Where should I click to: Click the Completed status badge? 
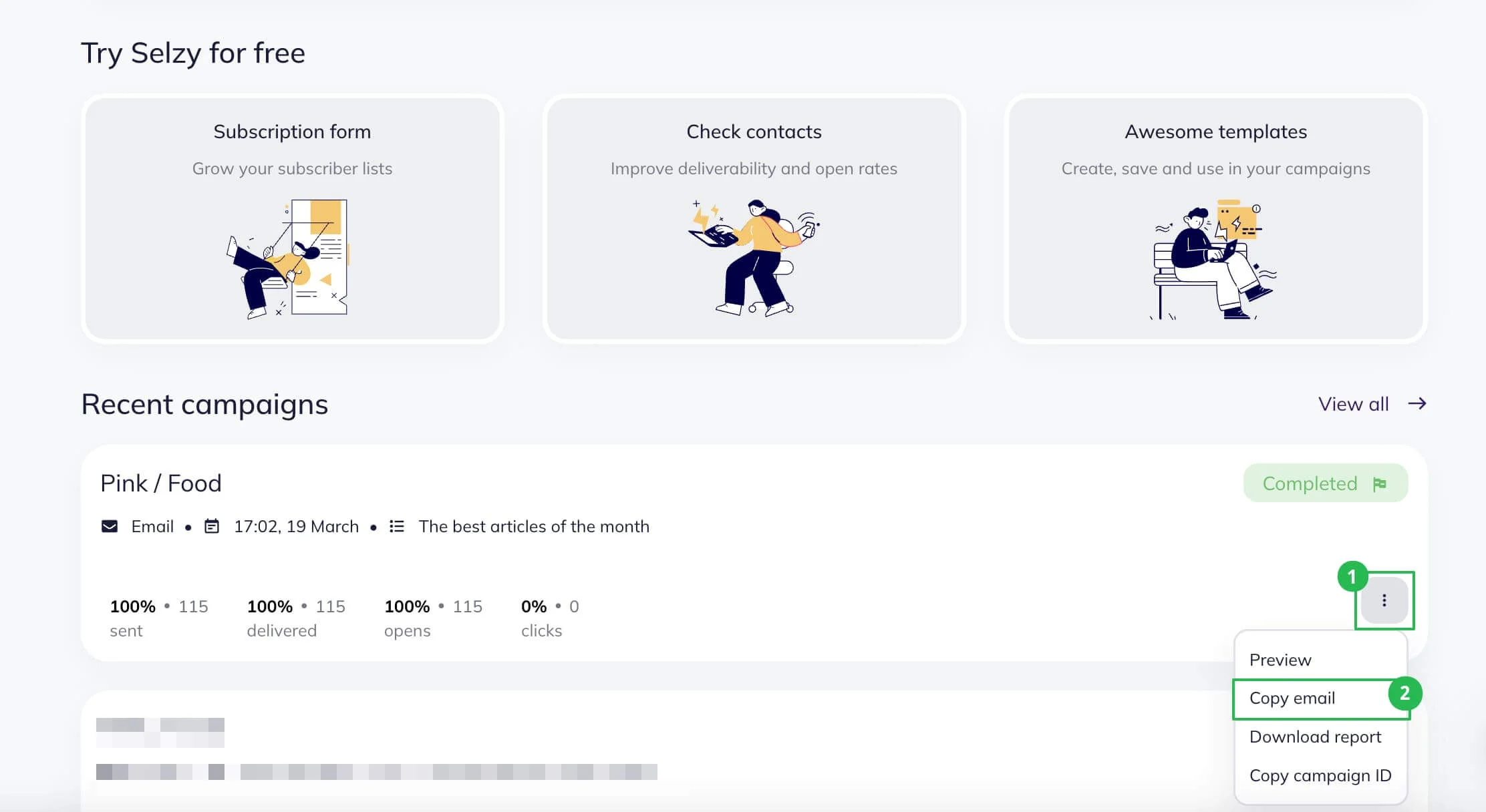pos(1325,483)
